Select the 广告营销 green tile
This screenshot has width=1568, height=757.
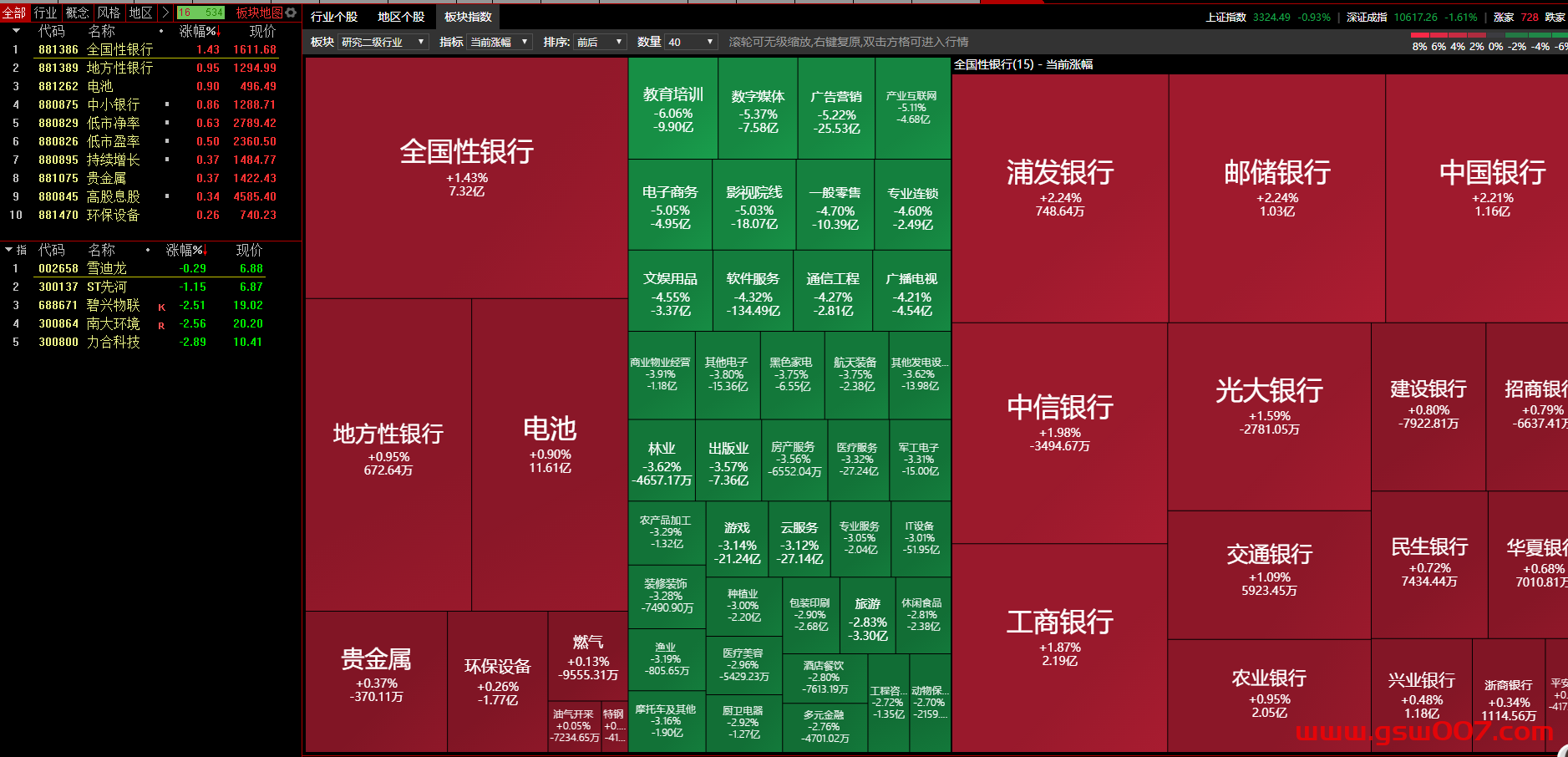coord(836,108)
